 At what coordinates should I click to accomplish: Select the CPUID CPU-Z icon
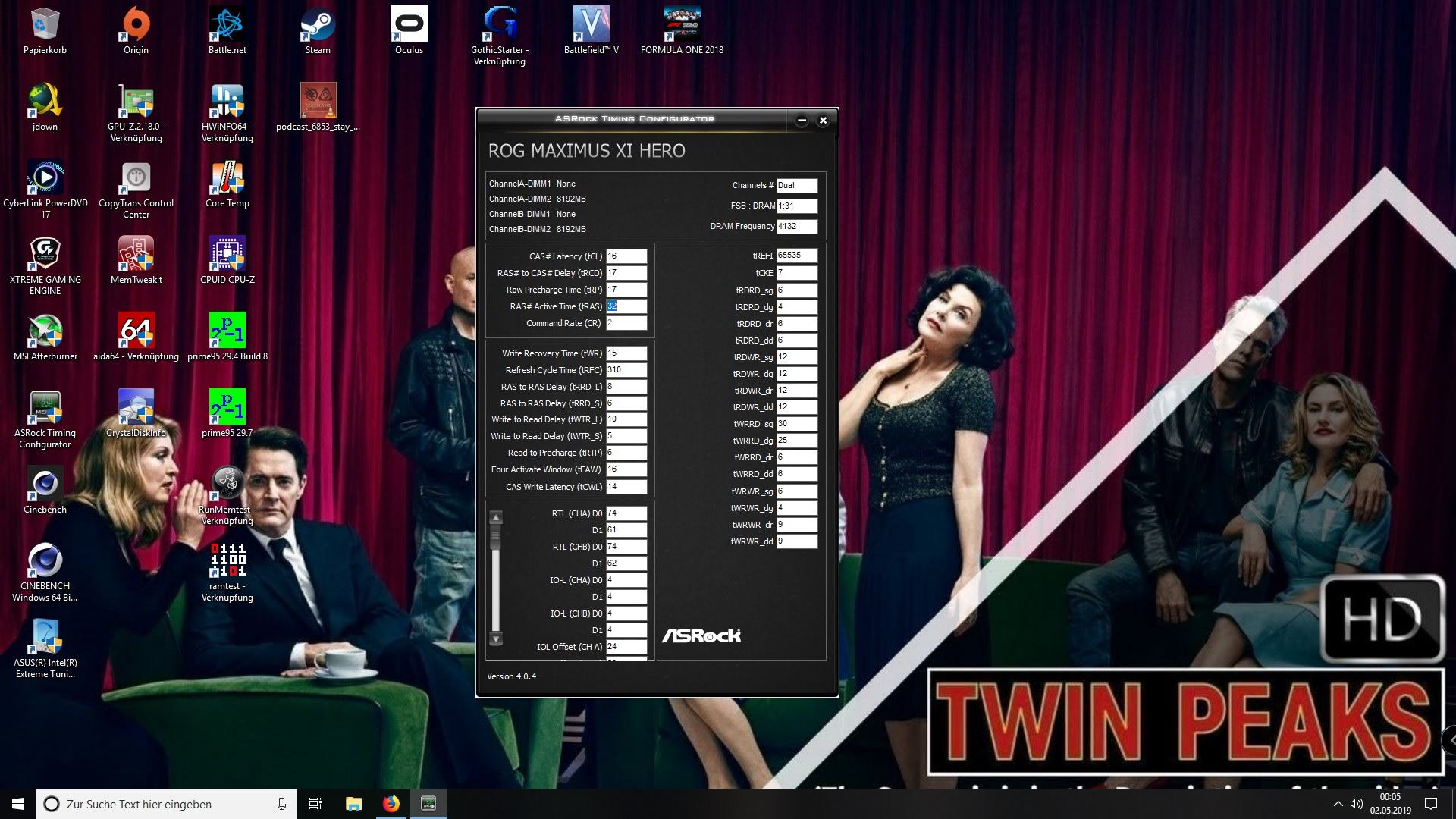[227, 261]
